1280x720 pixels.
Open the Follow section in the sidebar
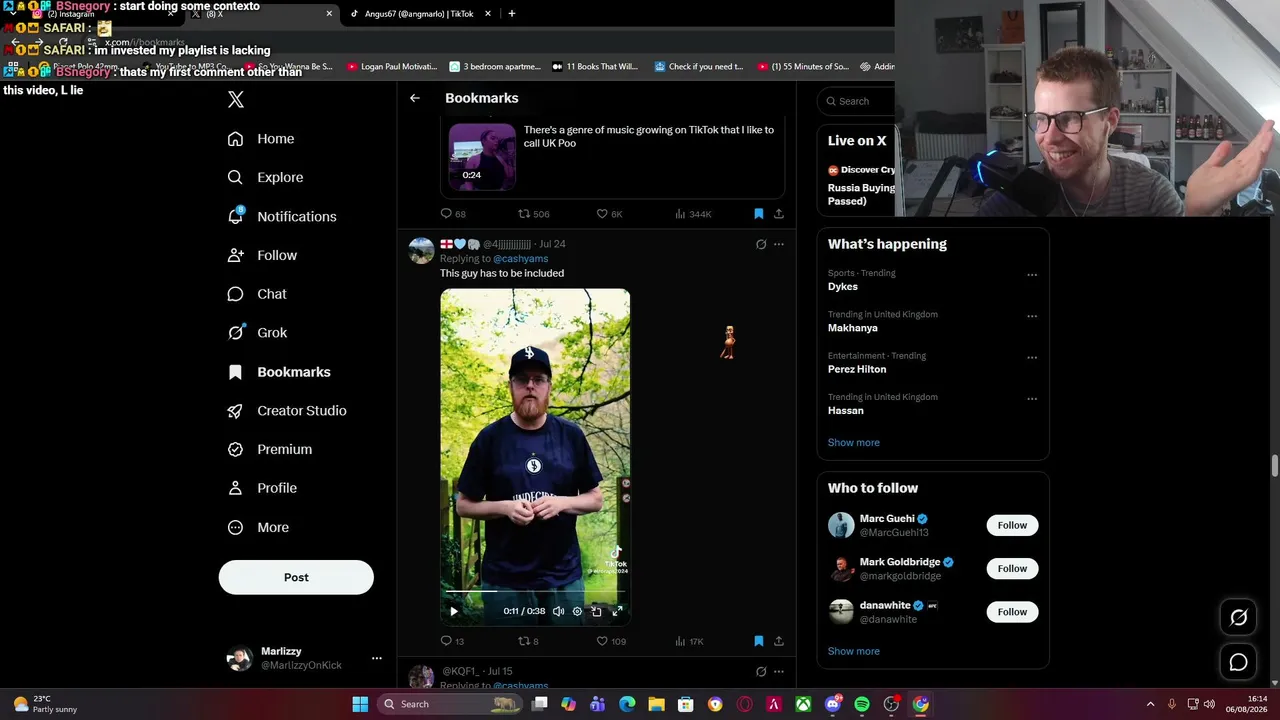click(x=262, y=255)
